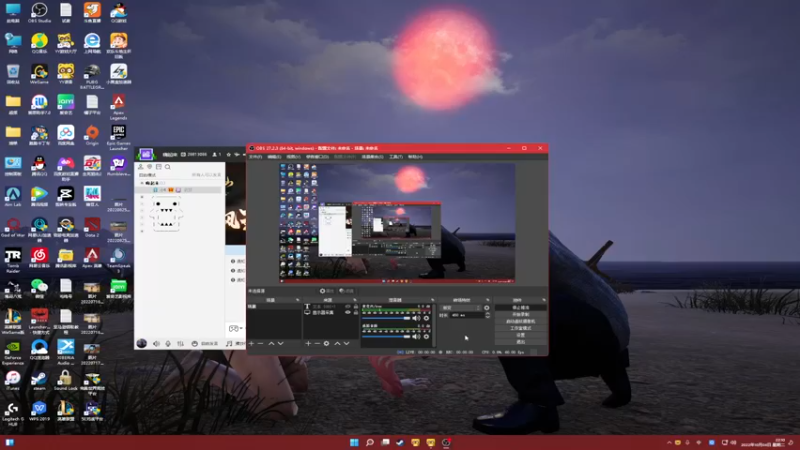Open the Dota 2 desktop shortcut
Viewport: 800px width, 450px height.
[x=92, y=228]
